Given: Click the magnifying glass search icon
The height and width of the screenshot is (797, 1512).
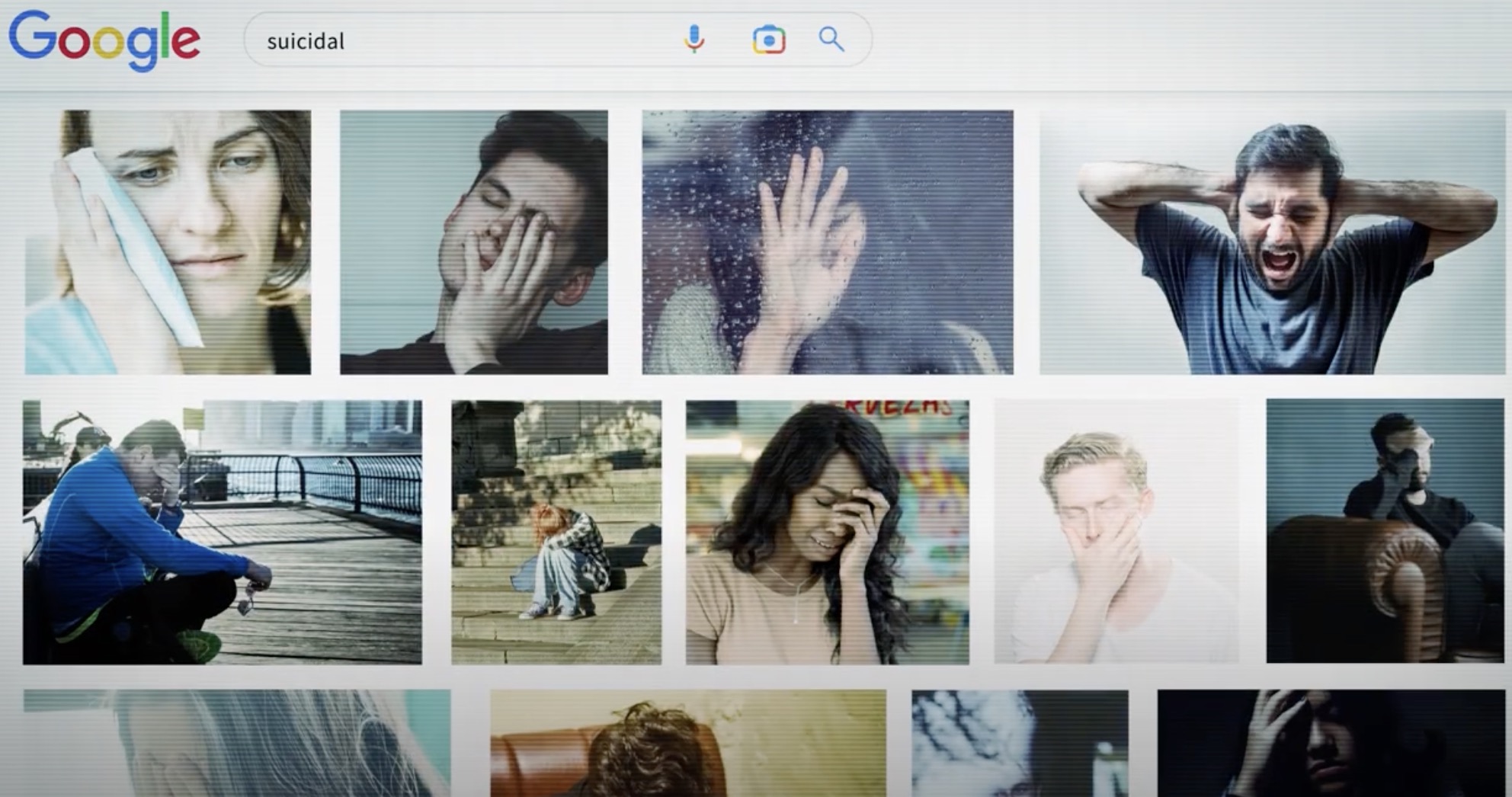Looking at the screenshot, I should pyautogui.click(x=831, y=39).
